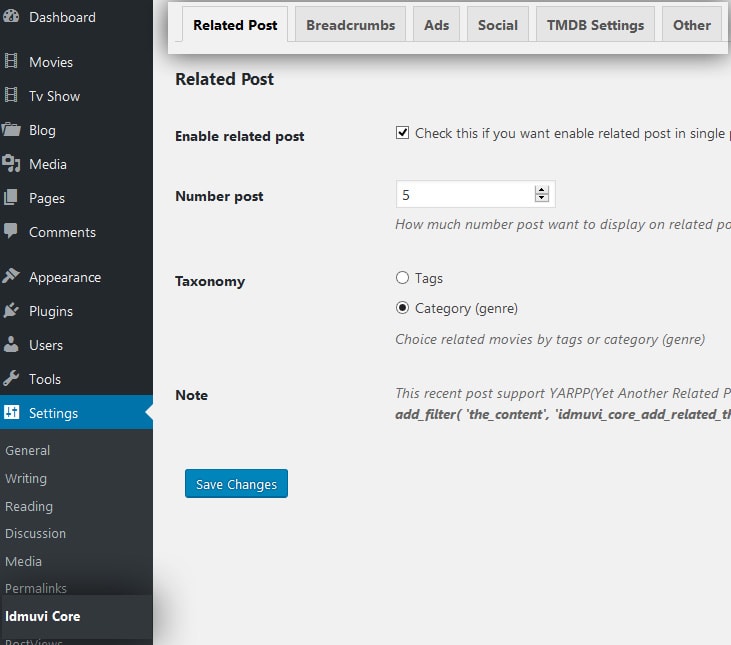This screenshot has height=645, width=731.
Task: Click the Comments bubble icon
Action: [x=11, y=231]
